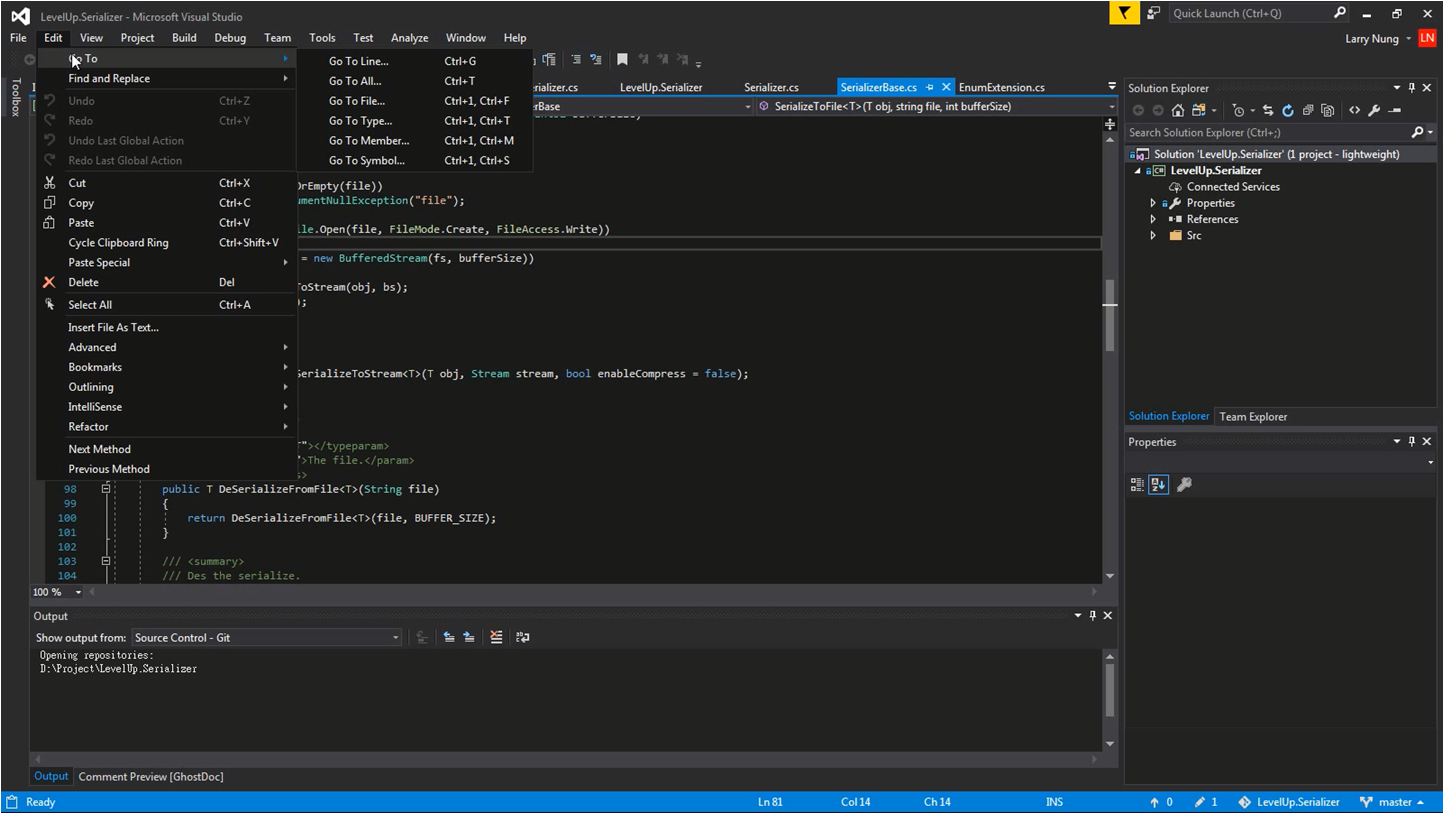
Task: Click pending changes pencil count in status bar
Action: [1205, 802]
